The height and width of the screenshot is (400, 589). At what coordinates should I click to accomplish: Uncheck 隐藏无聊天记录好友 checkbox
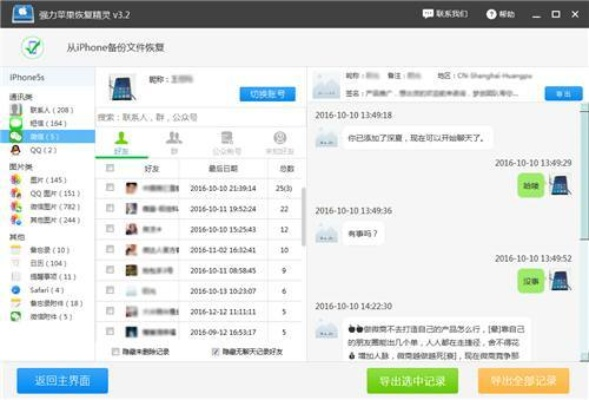click(215, 352)
